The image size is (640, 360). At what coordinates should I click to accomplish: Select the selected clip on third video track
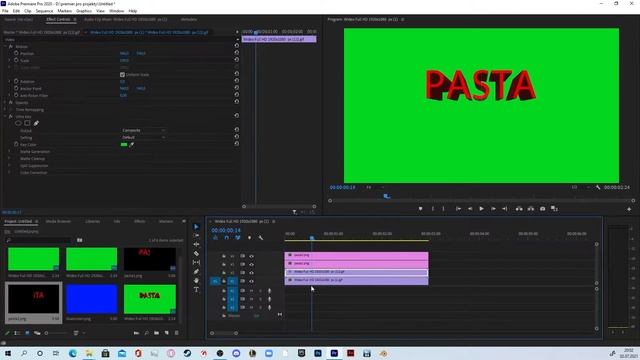point(356,272)
